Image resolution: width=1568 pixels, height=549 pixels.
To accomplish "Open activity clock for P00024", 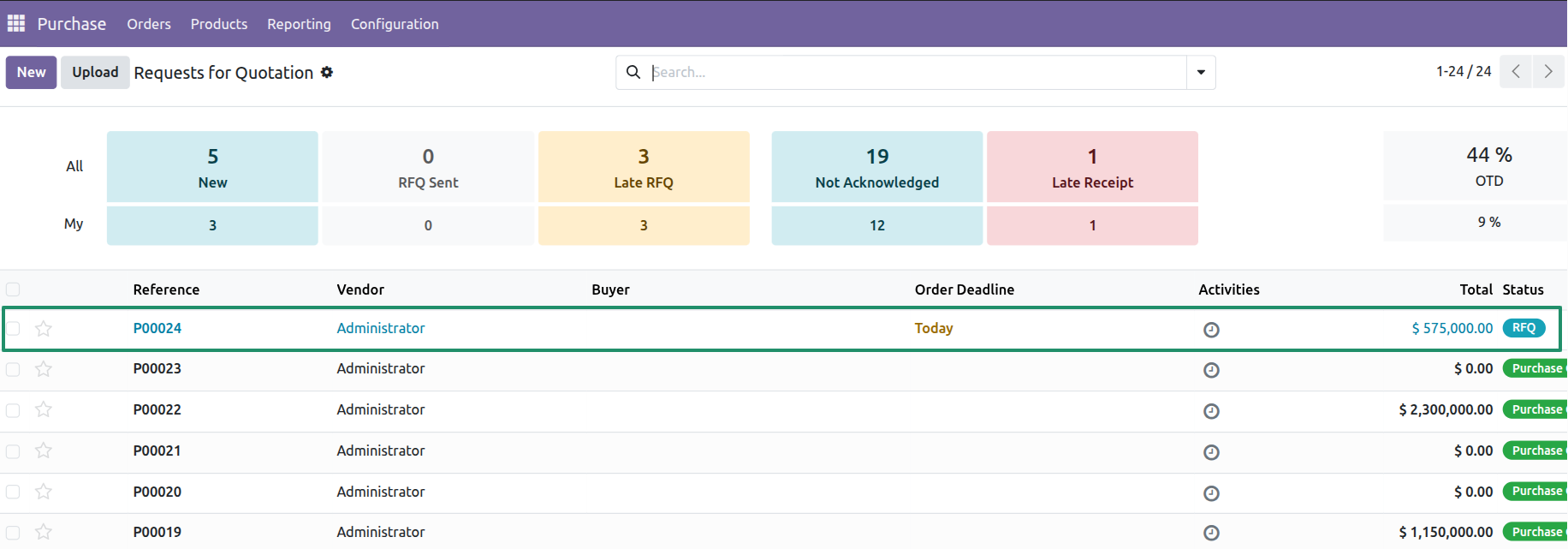I will 1211,330.
